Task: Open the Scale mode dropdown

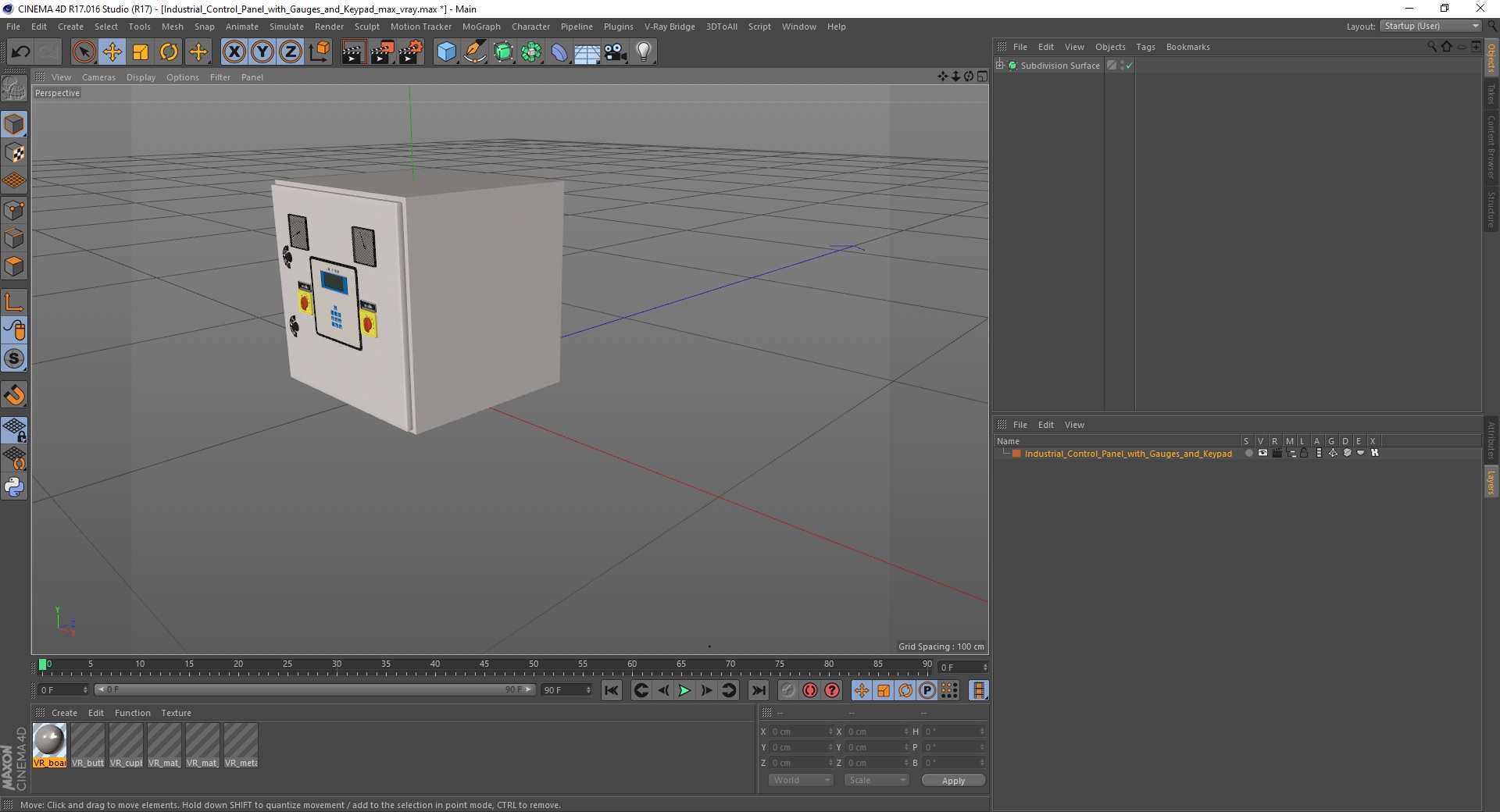Action: click(x=877, y=780)
